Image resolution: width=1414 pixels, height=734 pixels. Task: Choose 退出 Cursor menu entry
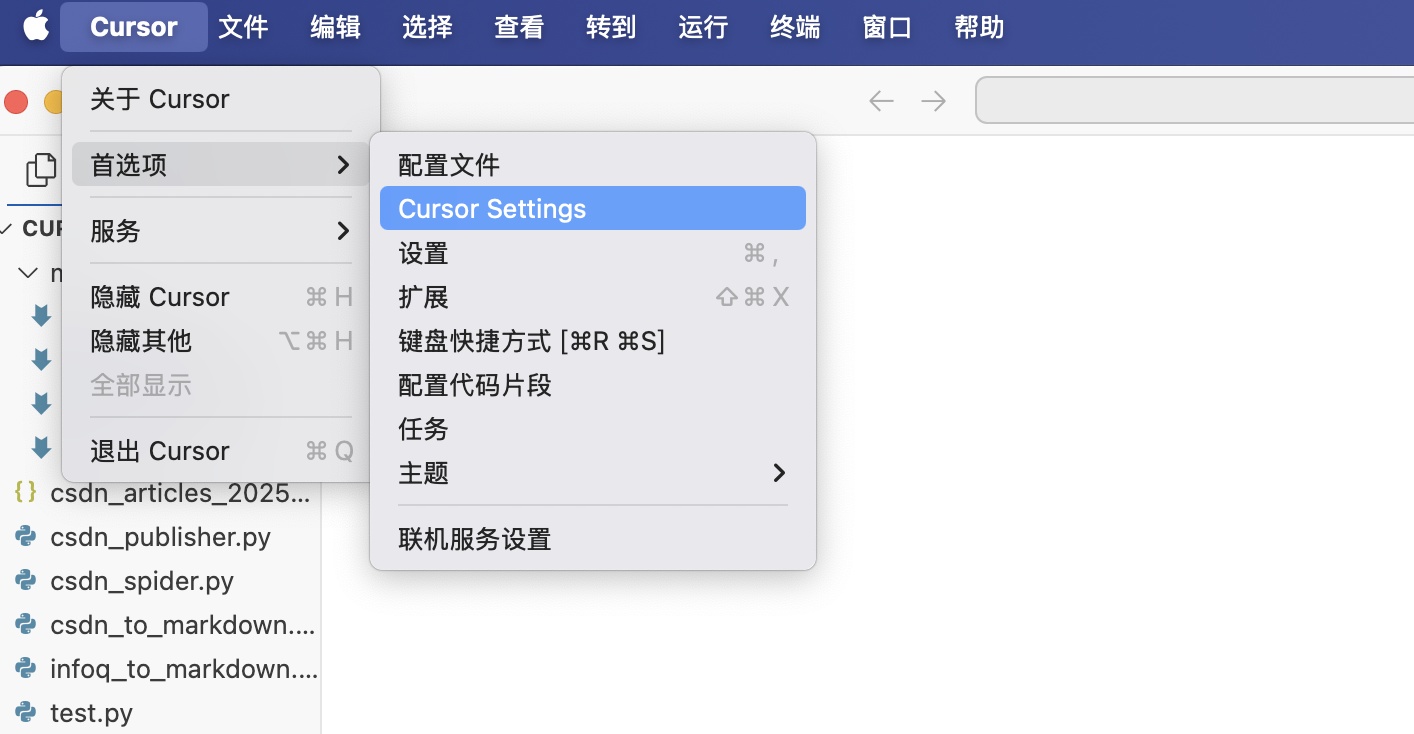160,451
